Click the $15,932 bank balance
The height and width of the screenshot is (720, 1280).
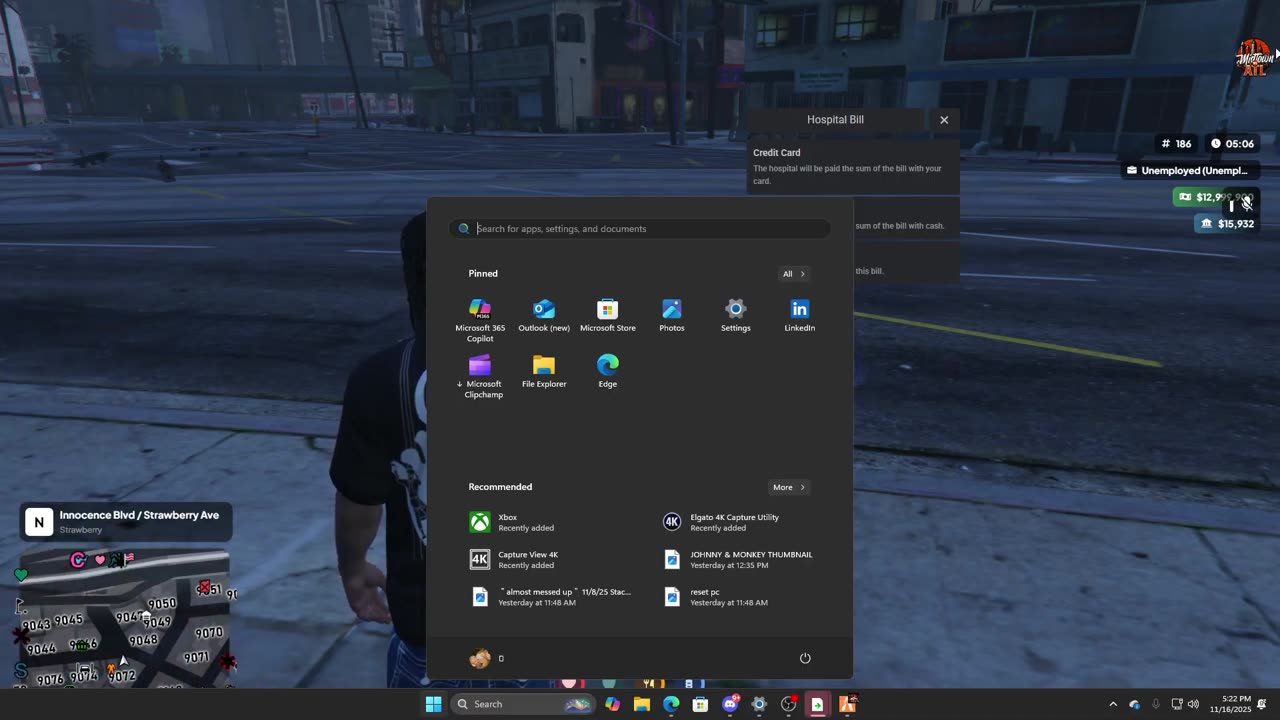tap(1226, 224)
